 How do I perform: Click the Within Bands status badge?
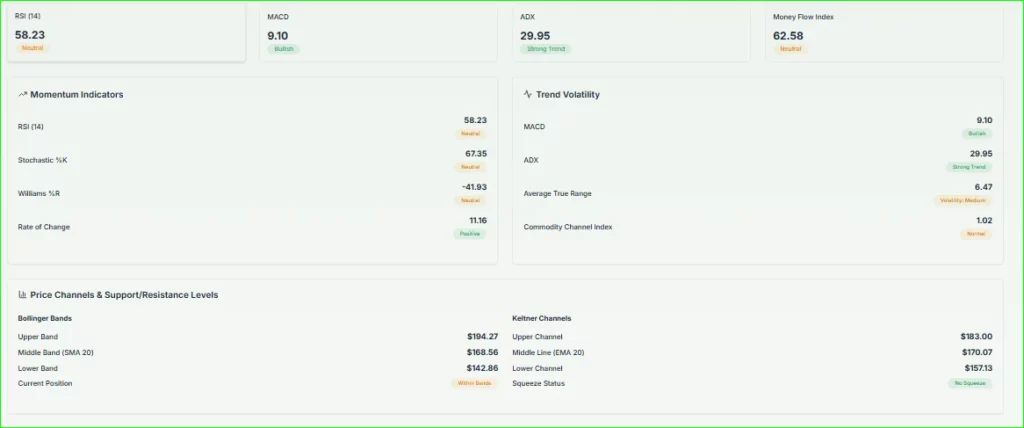(x=474, y=384)
